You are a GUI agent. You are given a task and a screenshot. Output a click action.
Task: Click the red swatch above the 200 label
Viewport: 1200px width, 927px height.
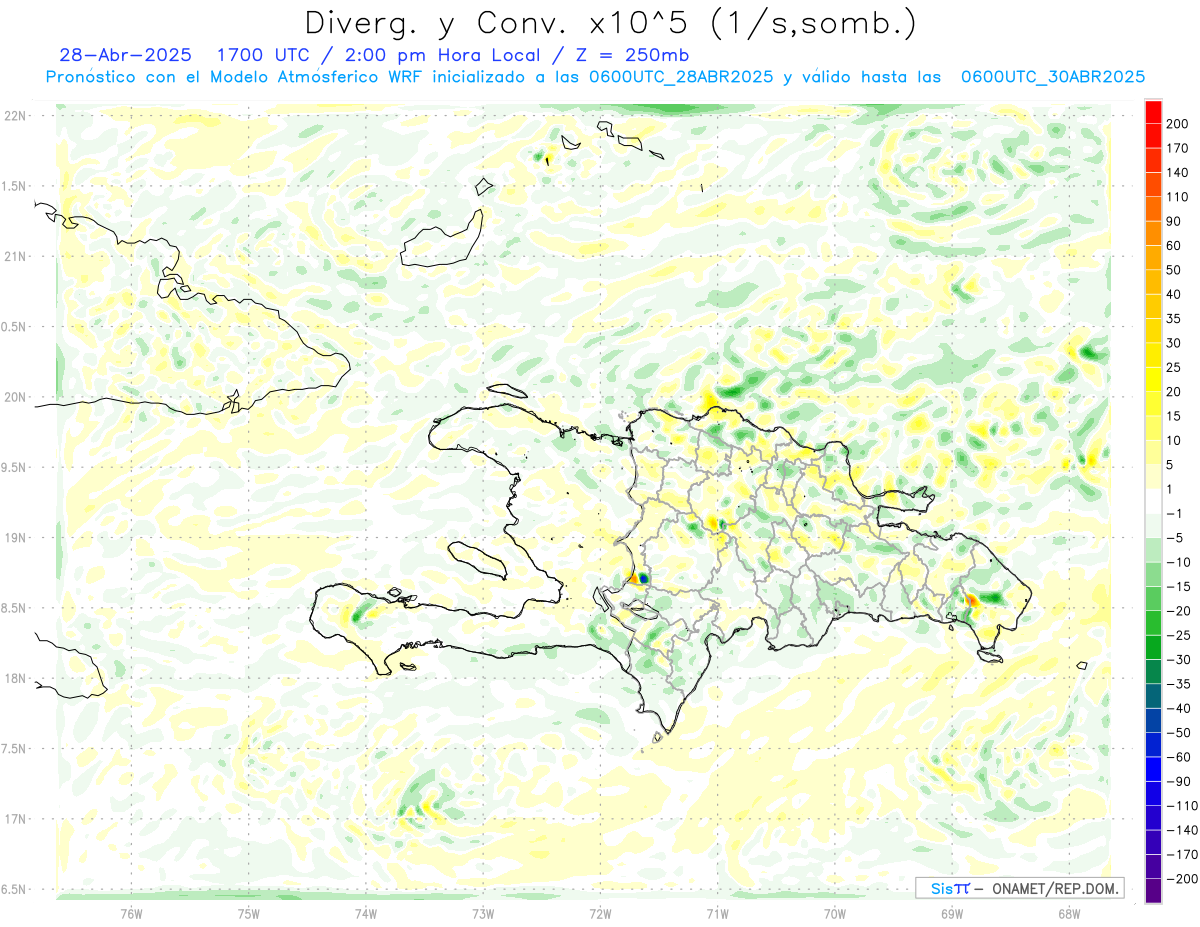tap(1154, 111)
